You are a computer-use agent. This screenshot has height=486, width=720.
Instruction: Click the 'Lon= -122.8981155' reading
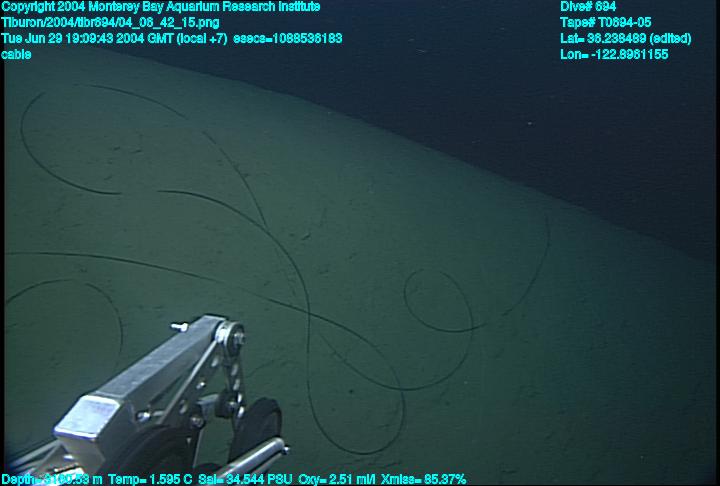click(x=614, y=54)
